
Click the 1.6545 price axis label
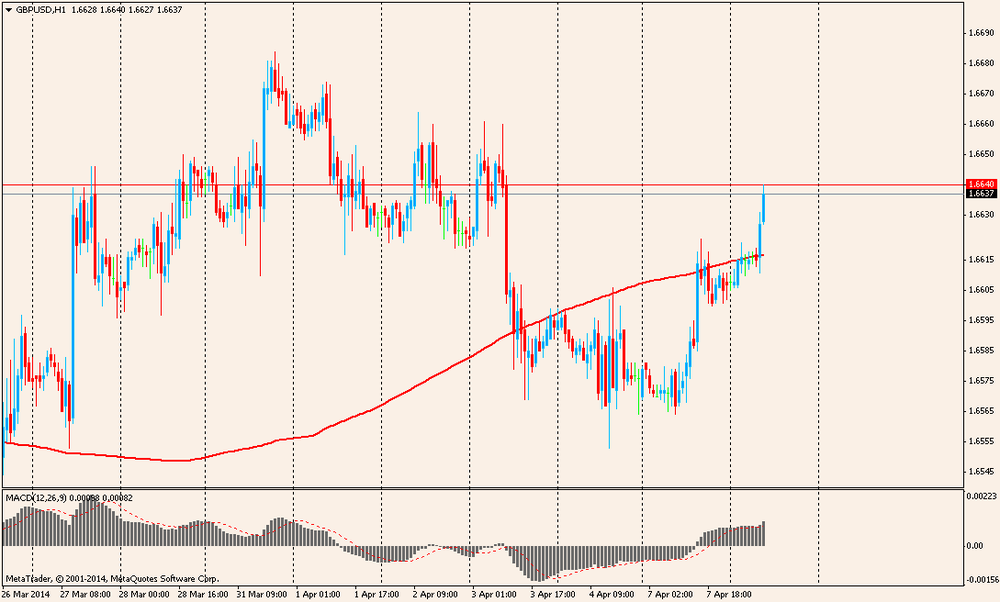tap(981, 471)
